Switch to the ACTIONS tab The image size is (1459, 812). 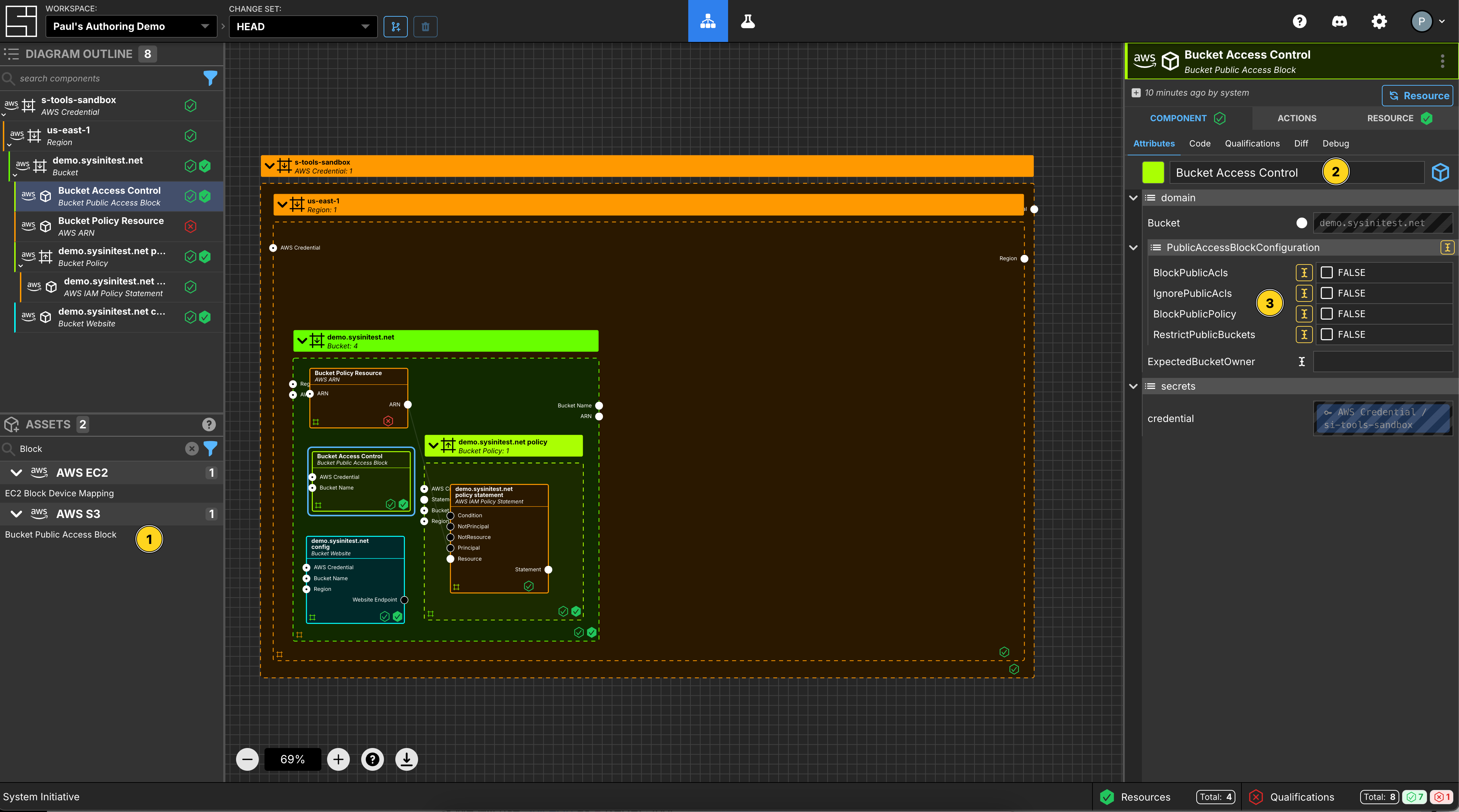coord(1297,118)
